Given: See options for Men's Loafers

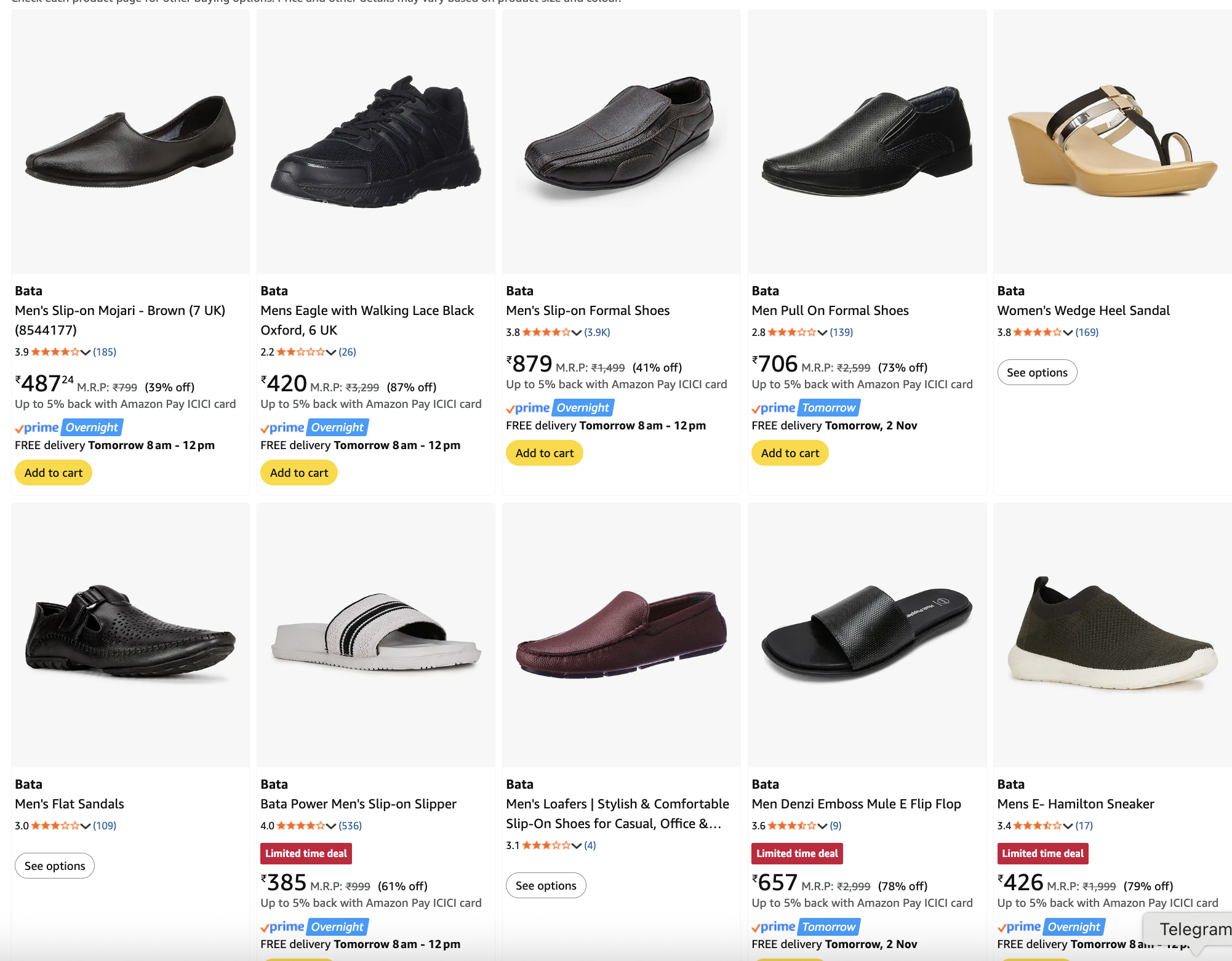Looking at the screenshot, I should (x=545, y=885).
